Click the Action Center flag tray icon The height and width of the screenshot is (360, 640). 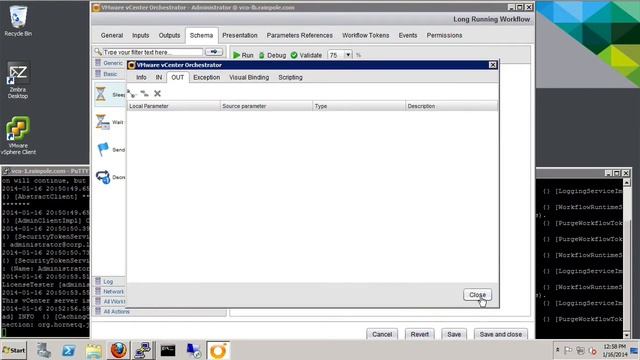pyautogui.click(x=568, y=350)
